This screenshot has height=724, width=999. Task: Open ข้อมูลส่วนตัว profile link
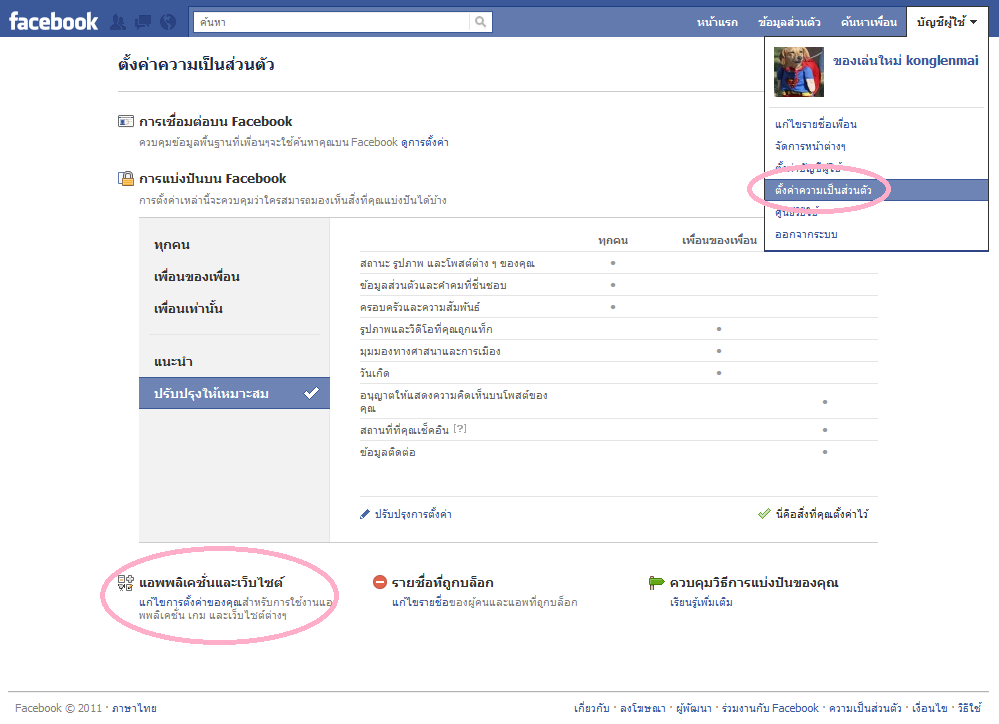(x=789, y=22)
